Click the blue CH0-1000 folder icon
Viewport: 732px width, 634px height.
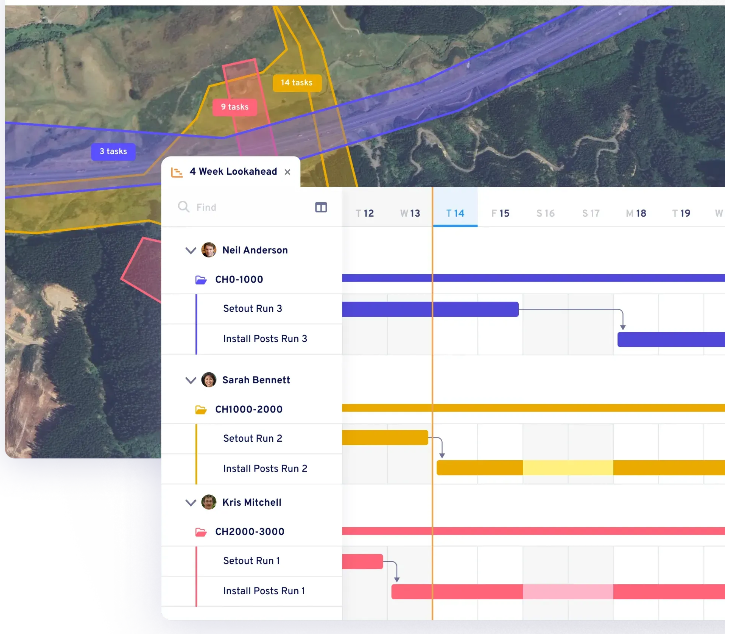(201, 280)
